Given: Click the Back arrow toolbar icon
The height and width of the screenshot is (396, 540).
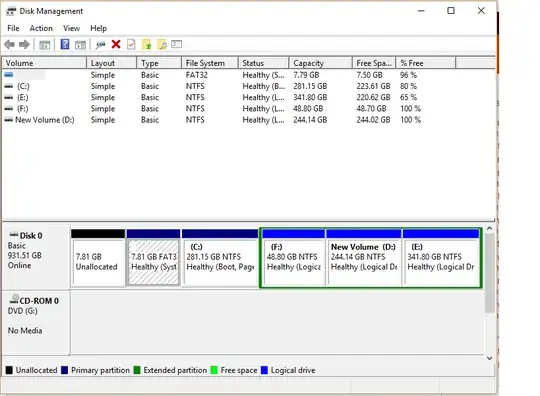Looking at the screenshot, I should (10, 44).
